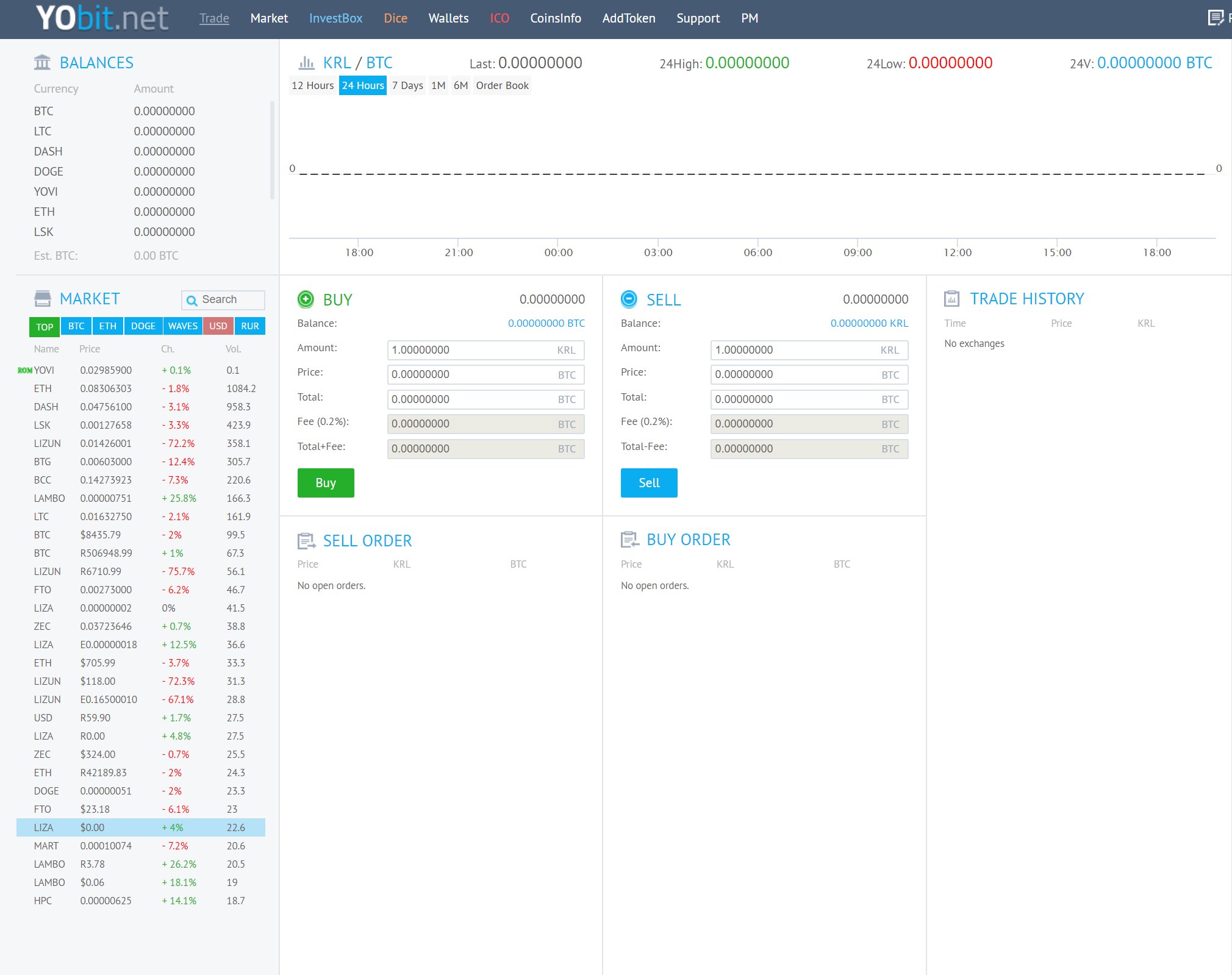
Task: Select the HPC market row
Action: [x=141, y=901]
